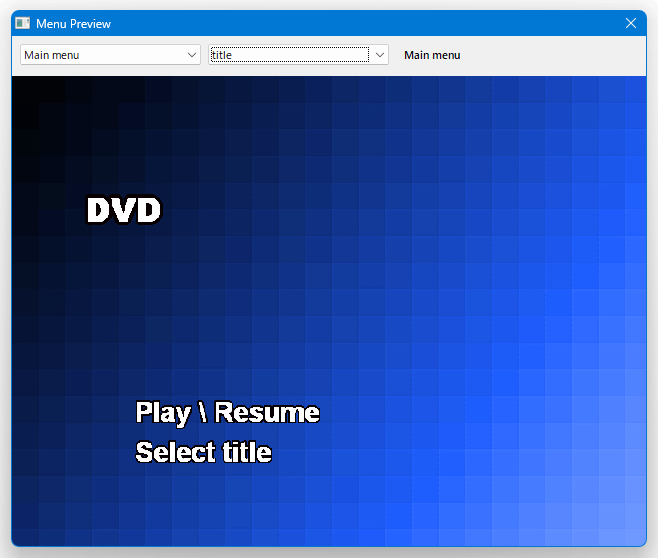The width and height of the screenshot is (658, 558).
Task: Open the Main menu dropdown
Action: (x=110, y=55)
